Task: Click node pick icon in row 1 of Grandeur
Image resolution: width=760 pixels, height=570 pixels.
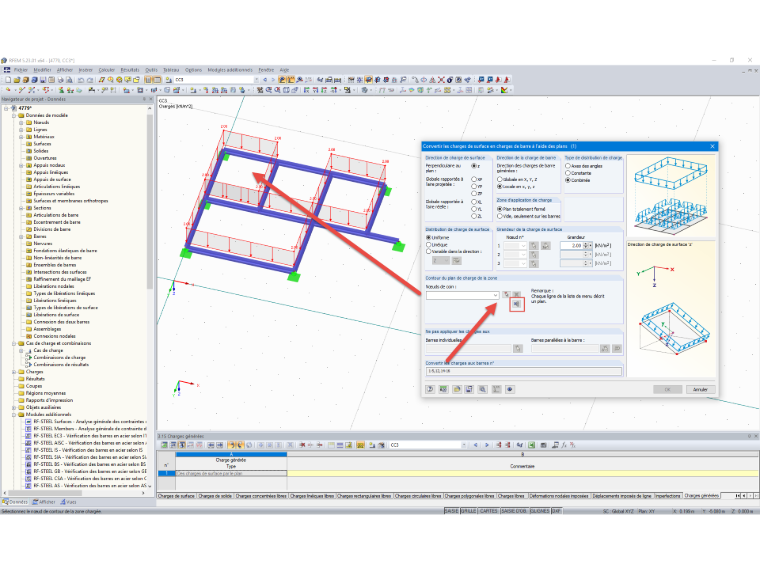Action: (x=534, y=246)
